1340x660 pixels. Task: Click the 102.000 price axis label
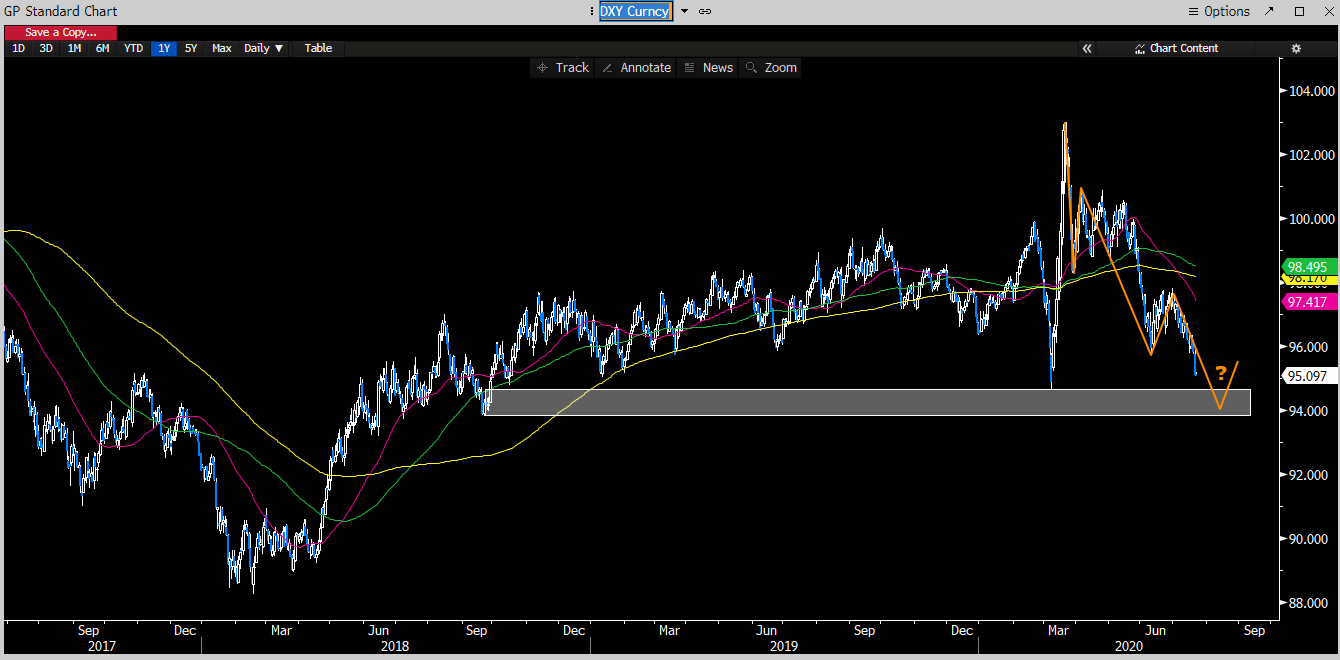(1312, 155)
